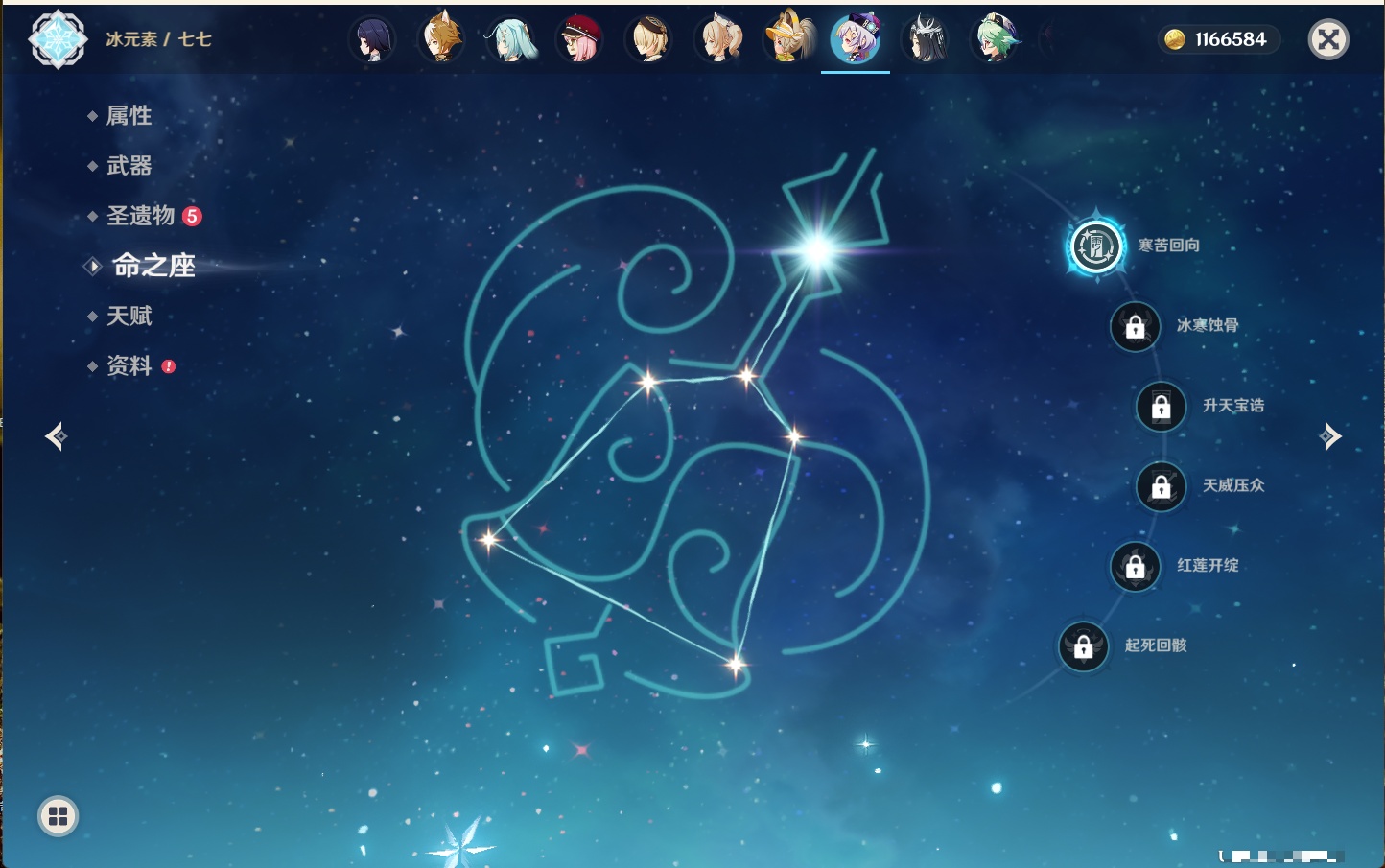Click the gold Mora coin icon

[x=1175, y=39]
